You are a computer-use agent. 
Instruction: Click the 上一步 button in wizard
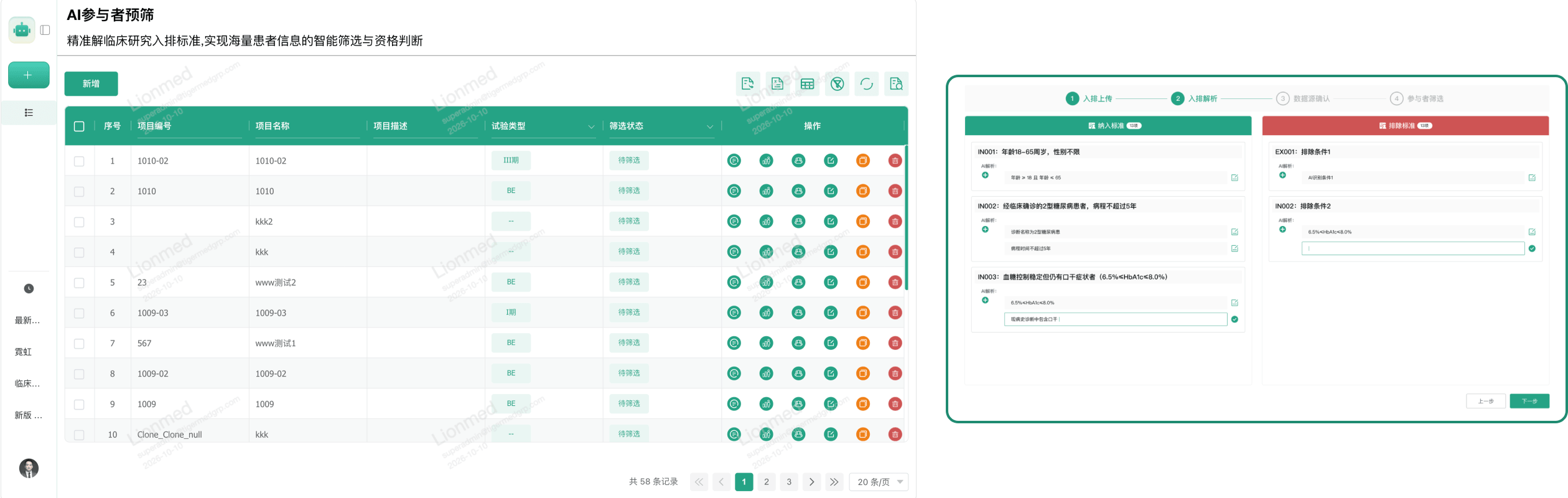[x=1486, y=401]
